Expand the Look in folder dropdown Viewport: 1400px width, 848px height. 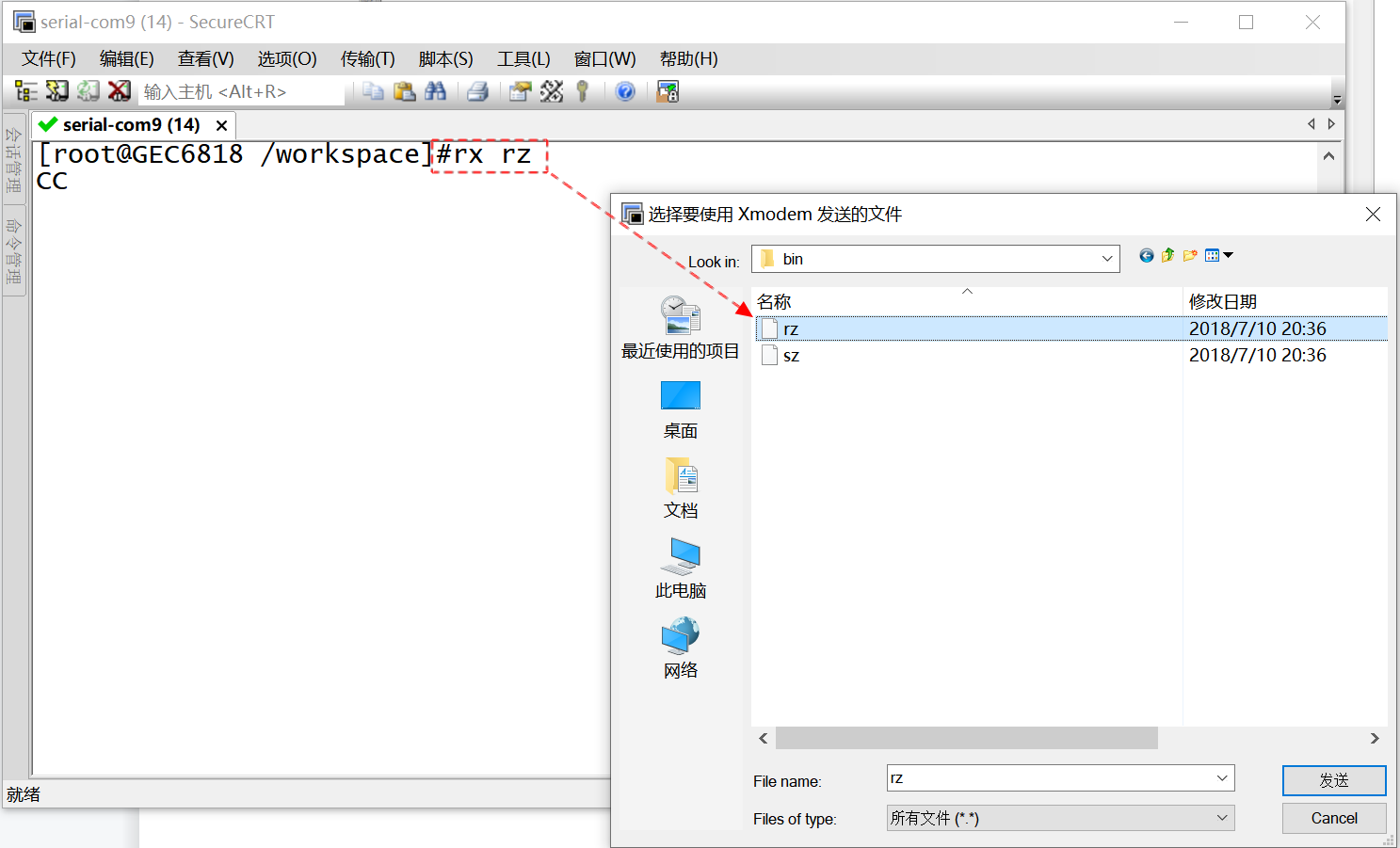tap(1107, 259)
